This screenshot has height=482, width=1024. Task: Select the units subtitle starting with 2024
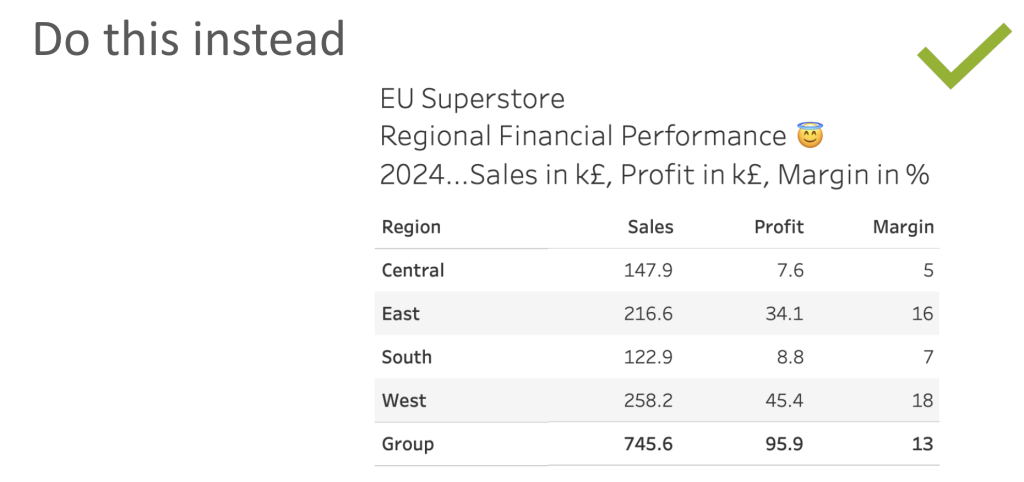[654, 175]
